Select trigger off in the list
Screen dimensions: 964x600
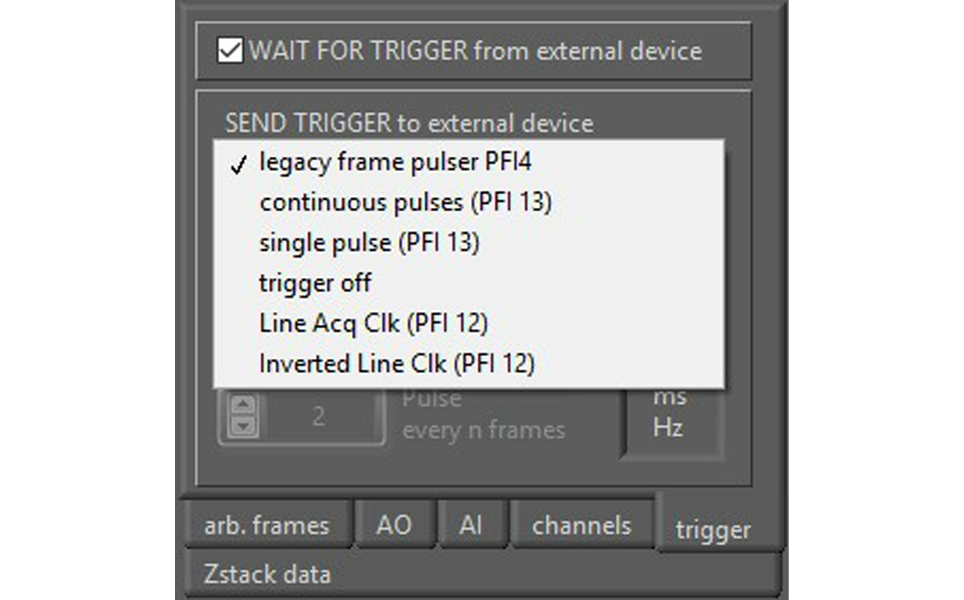click(x=315, y=283)
